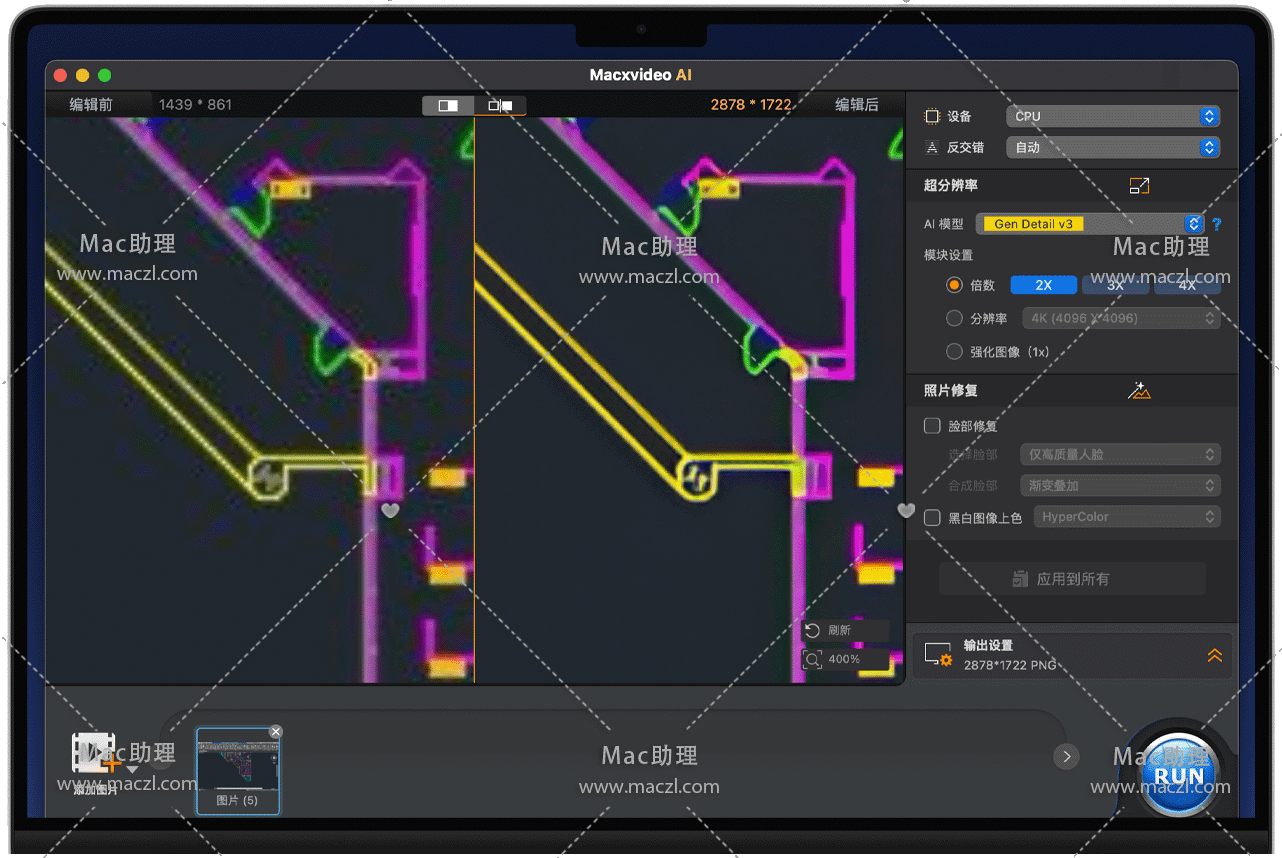1282x858 pixels.
Task: Click the 400% zoom magnifier icon
Action: [812, 660]
